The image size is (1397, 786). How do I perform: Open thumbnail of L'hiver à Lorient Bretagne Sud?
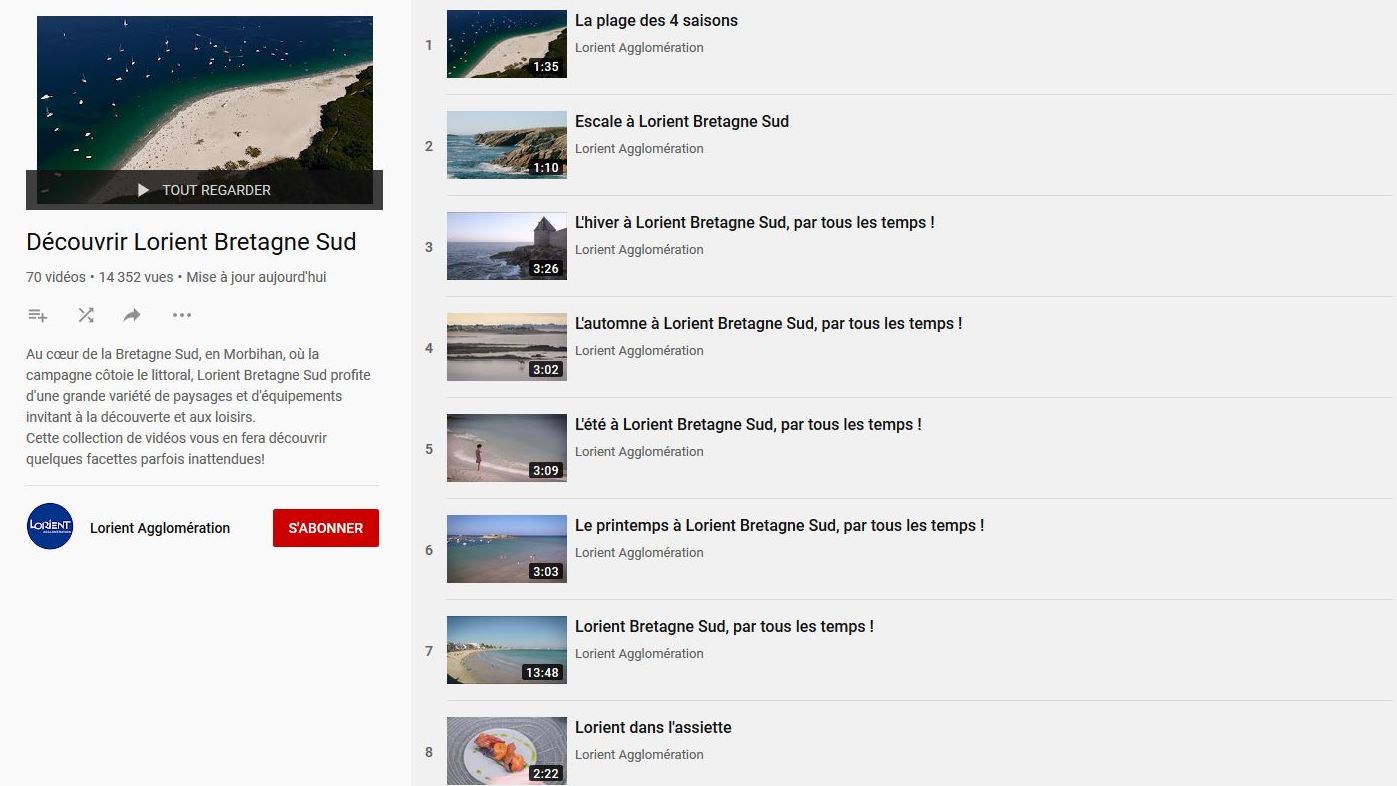click(x=507, y=246)
